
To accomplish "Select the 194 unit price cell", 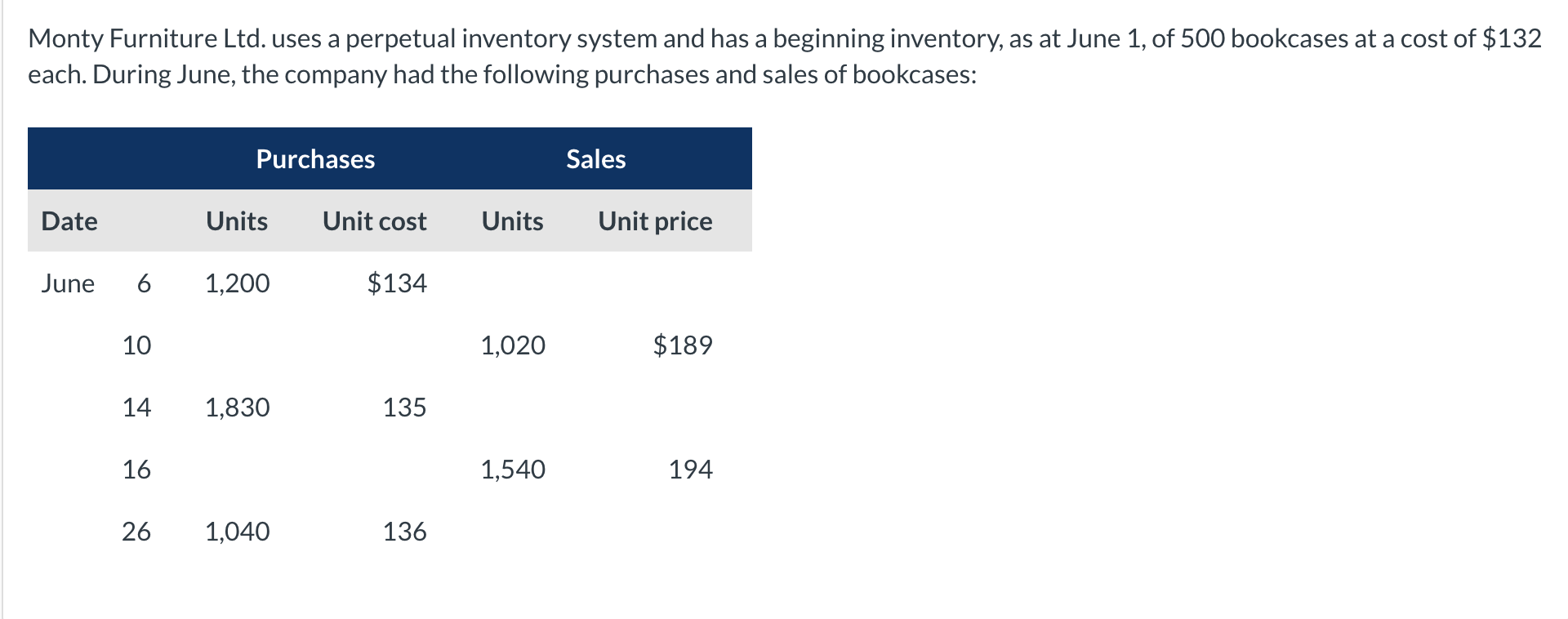I will pyautogui.click(x=690, y=469).
